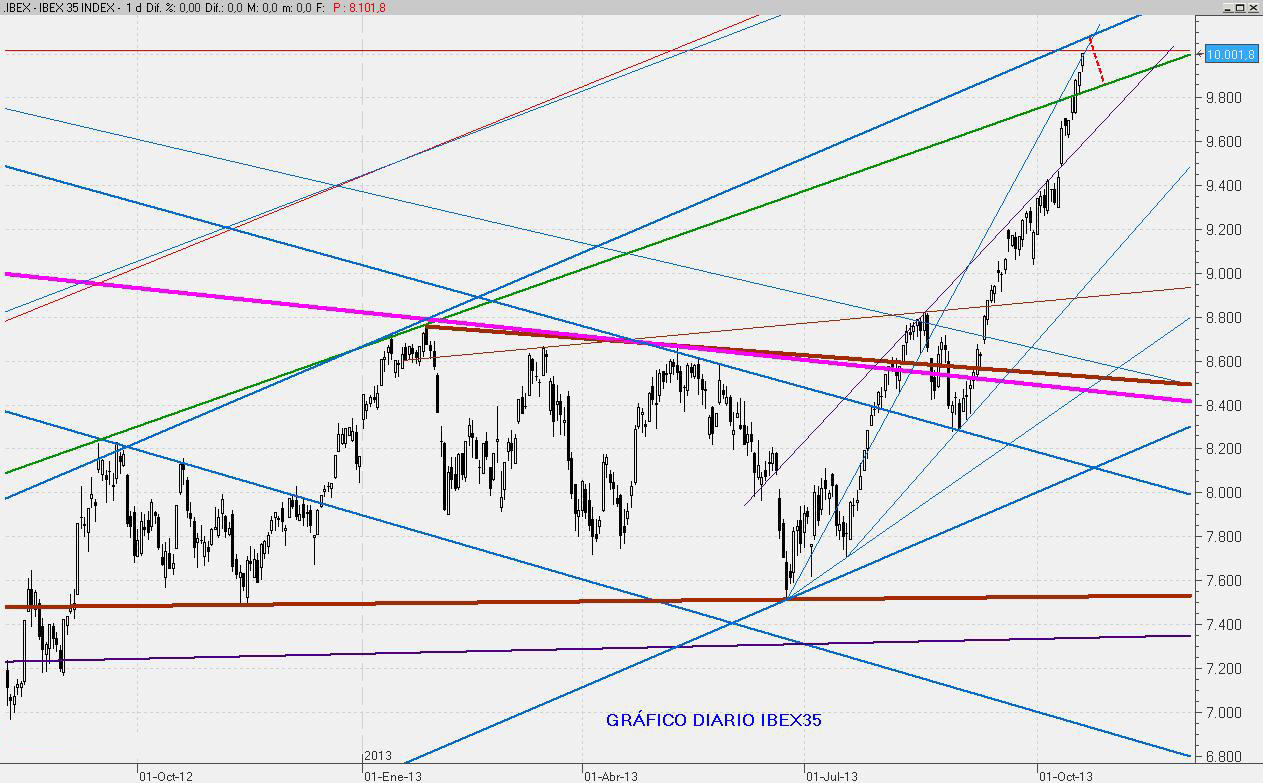Minimize the IBEX chart window
1263x783 pixels.
[x=1226, y=7]
